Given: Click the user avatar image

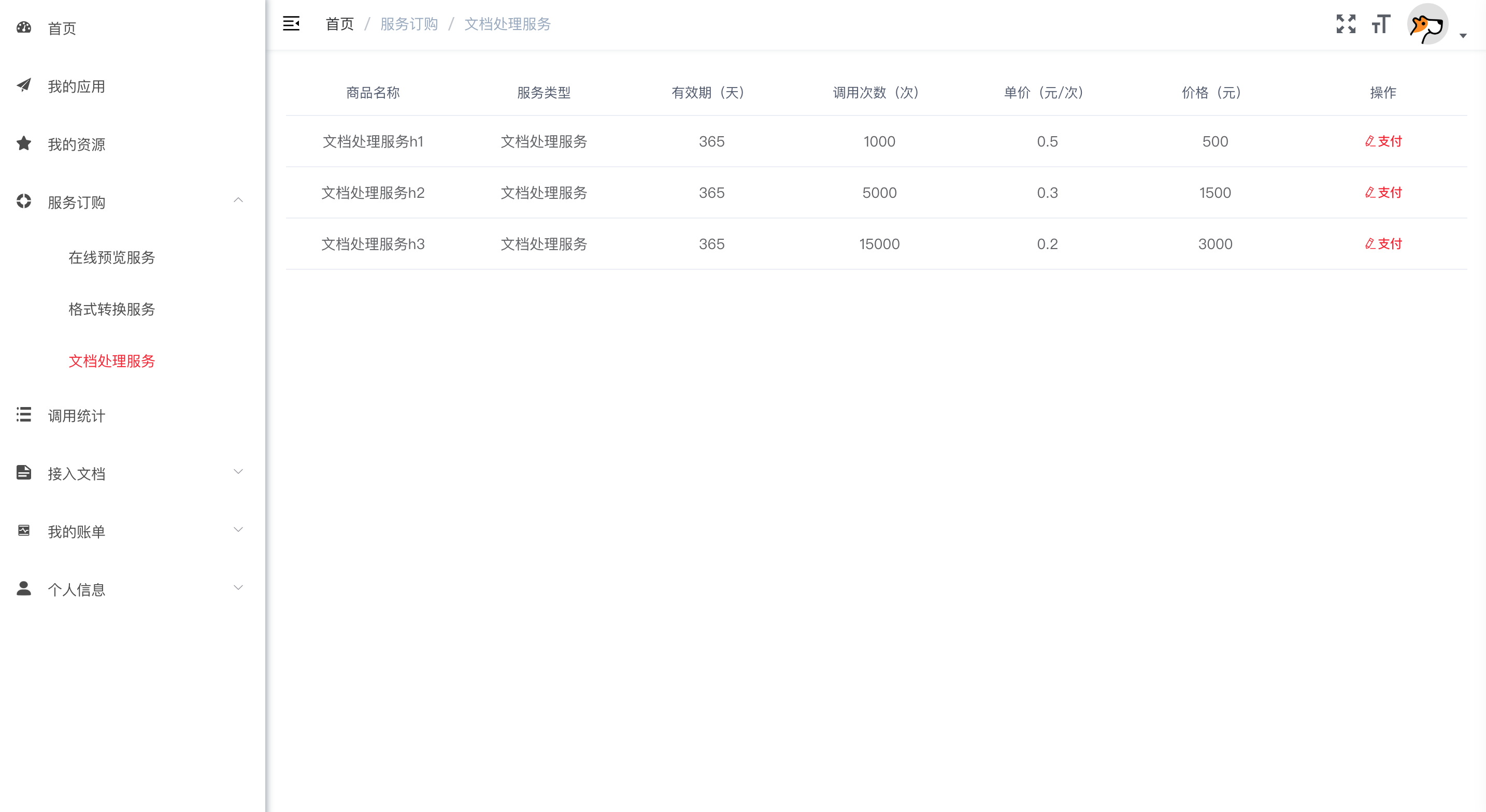Looking at the screenshot, I should coord(1427,24).
